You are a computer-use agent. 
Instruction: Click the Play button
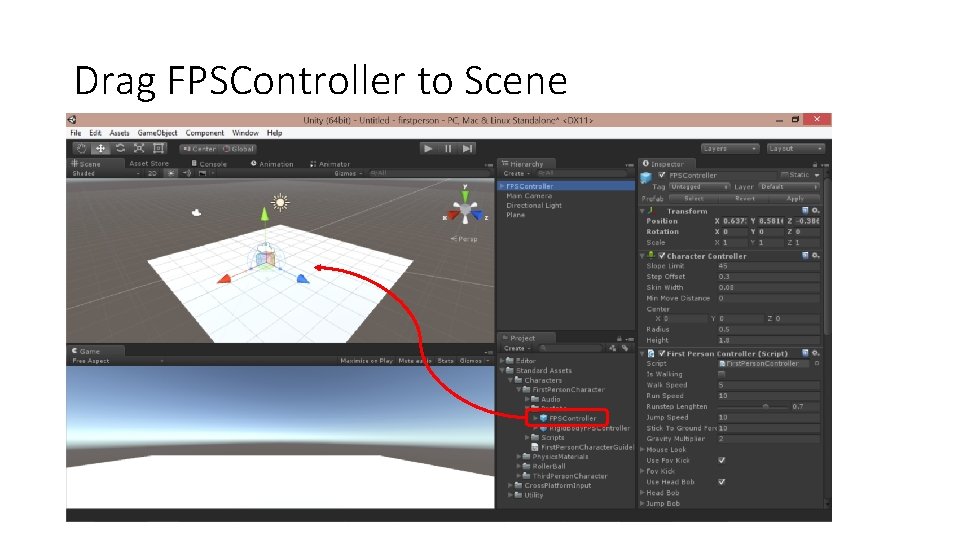(428, 148)
